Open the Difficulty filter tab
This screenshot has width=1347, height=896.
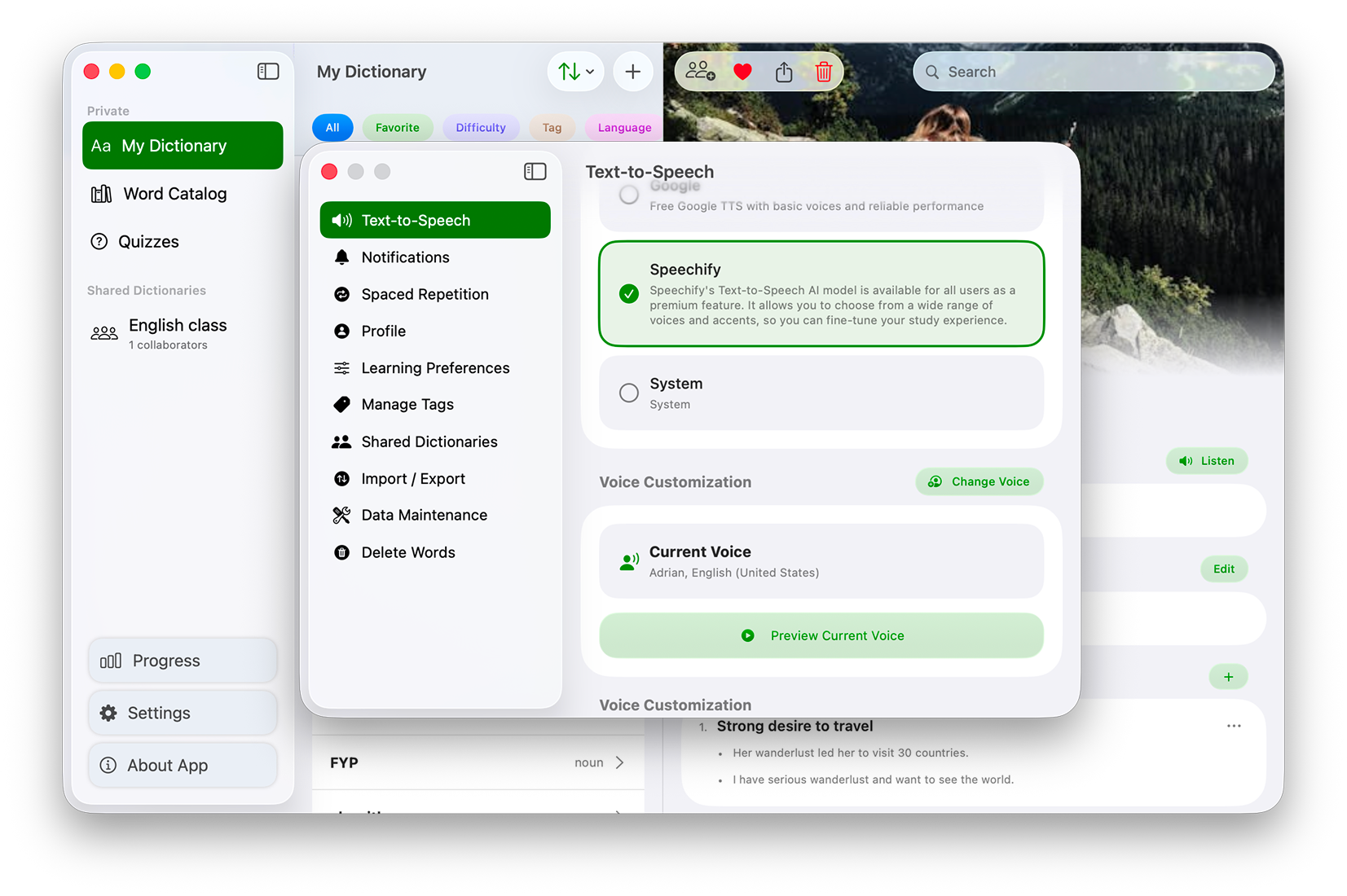pos(481,127)
